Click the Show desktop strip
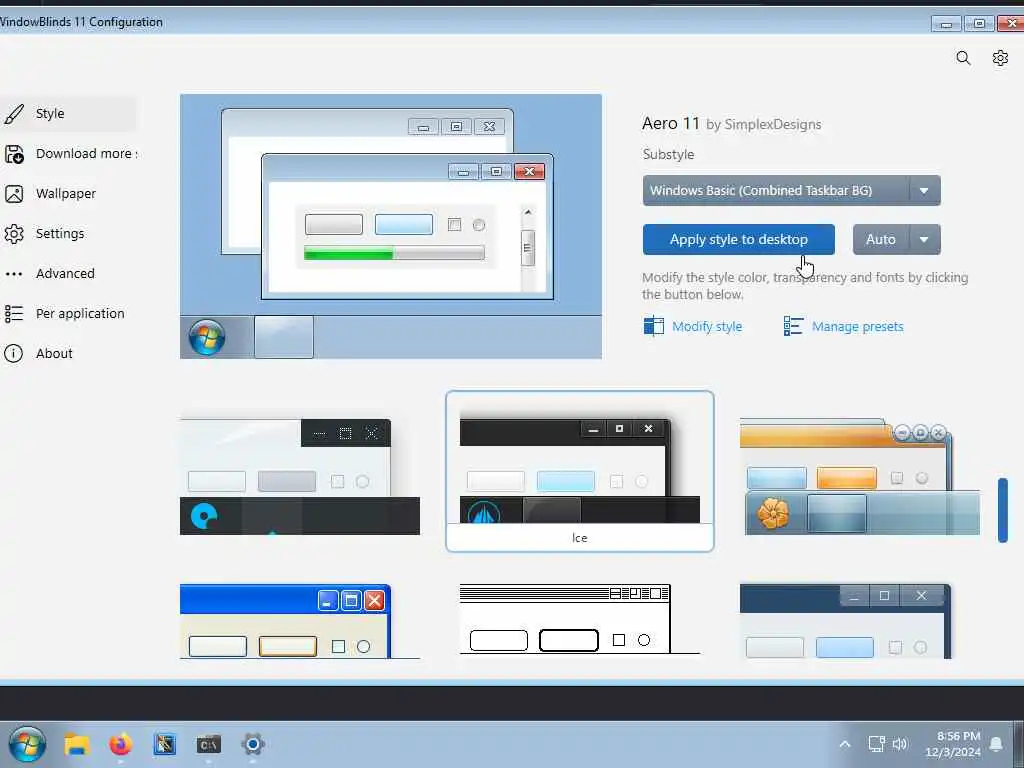Screen dimensions: 1024x768 pos(1019,744)
